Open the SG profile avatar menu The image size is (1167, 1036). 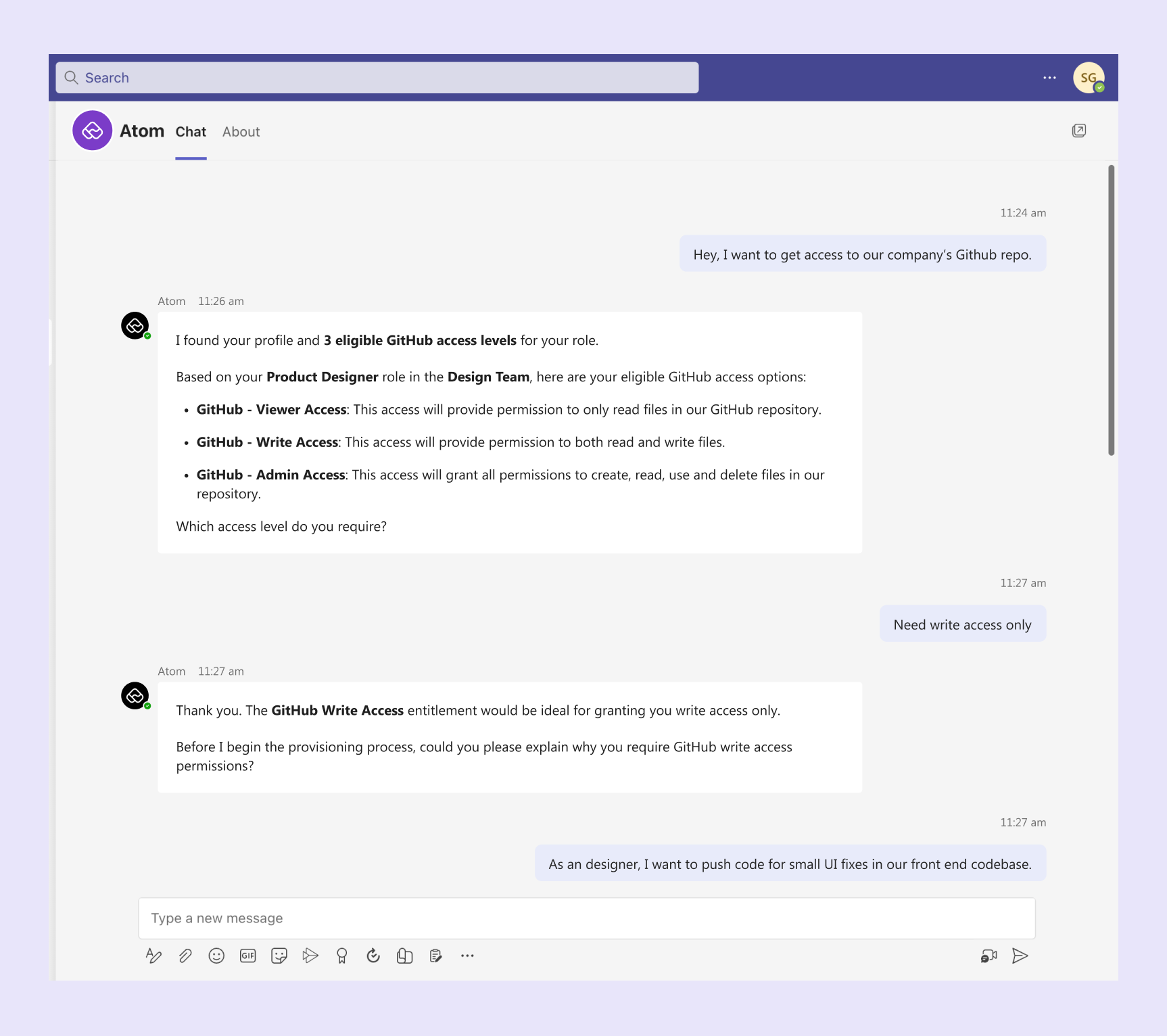tap(1089, 77)
